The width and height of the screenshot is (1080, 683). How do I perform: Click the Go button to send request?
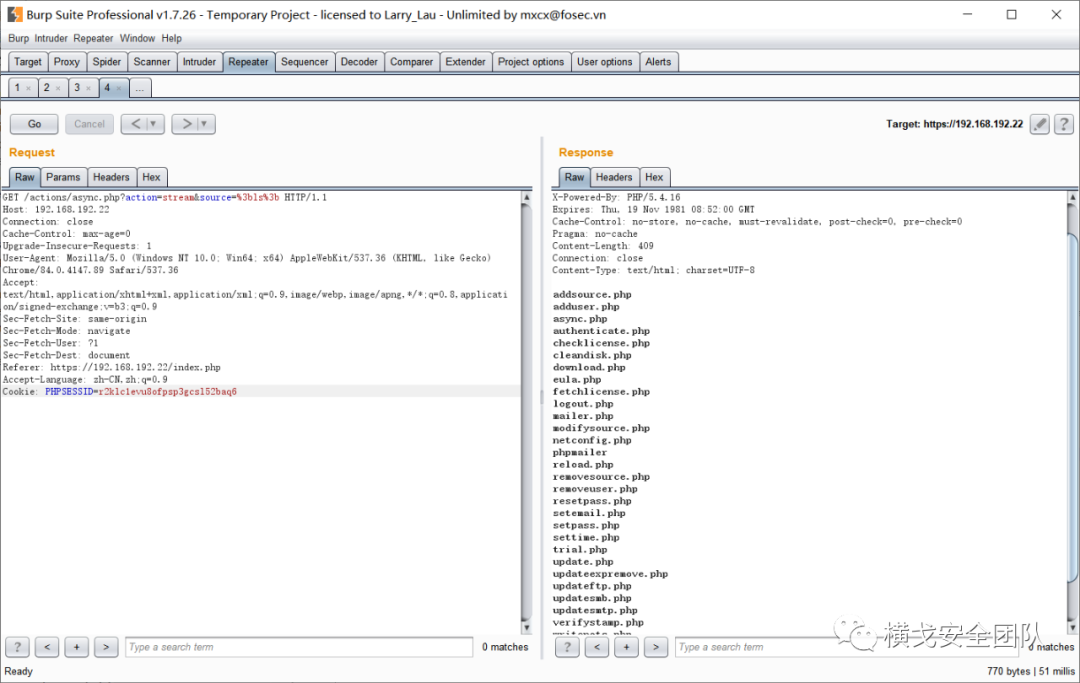(34, 124)
